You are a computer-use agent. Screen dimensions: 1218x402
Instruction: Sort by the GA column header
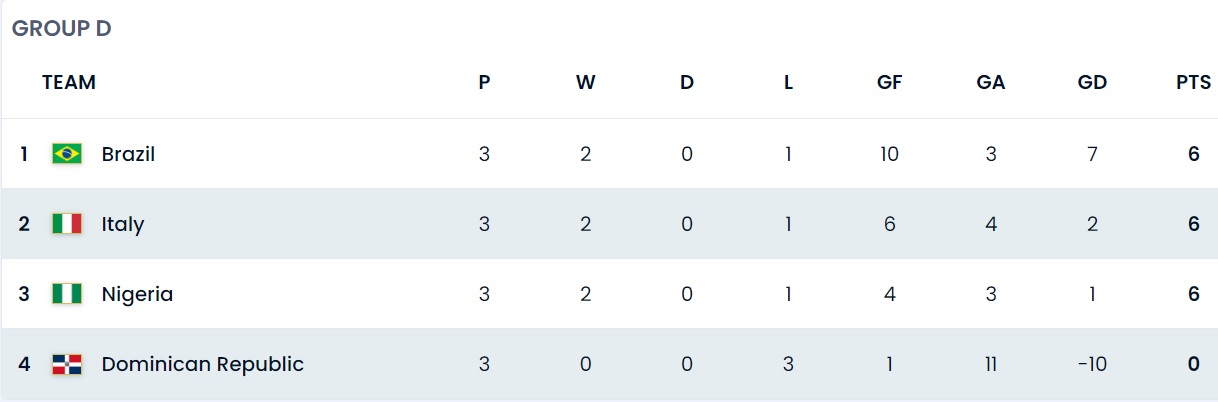991,83
